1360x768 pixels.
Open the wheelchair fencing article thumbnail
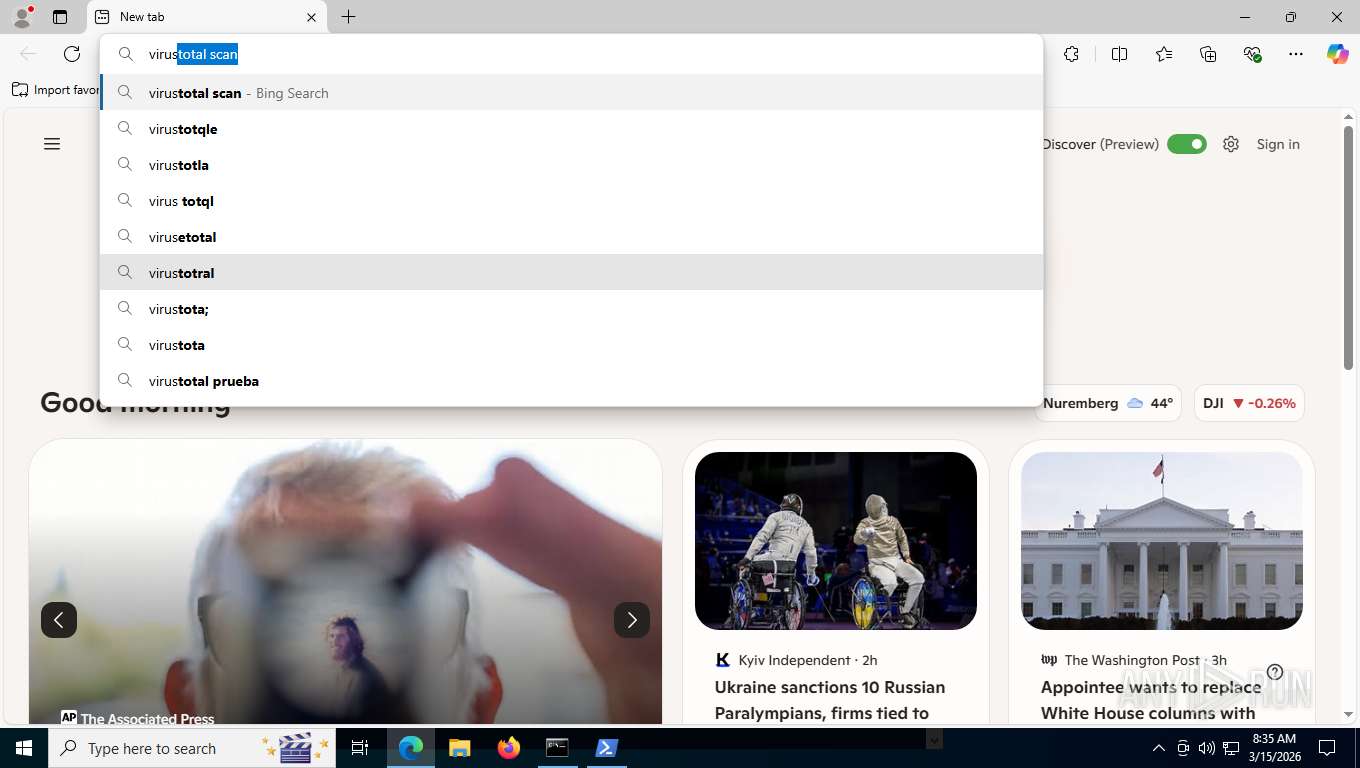[x=836, y=541]
